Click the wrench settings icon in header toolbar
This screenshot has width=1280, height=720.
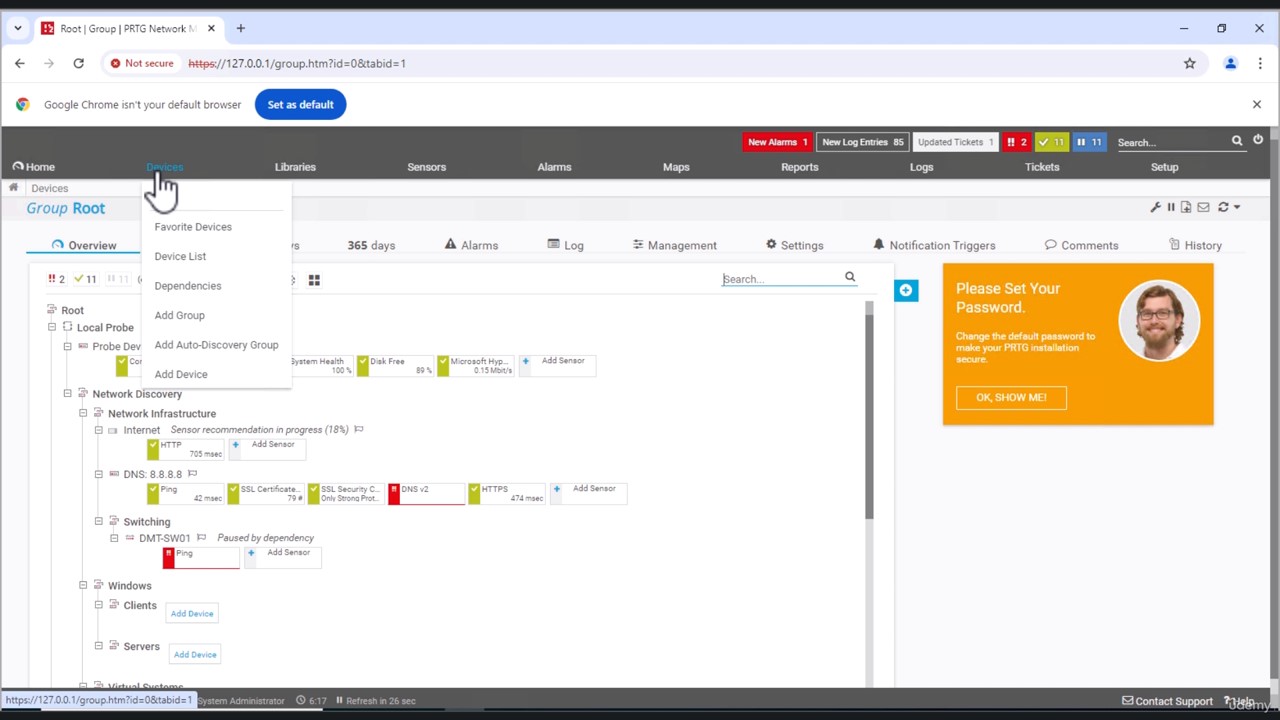point(1156,207)
